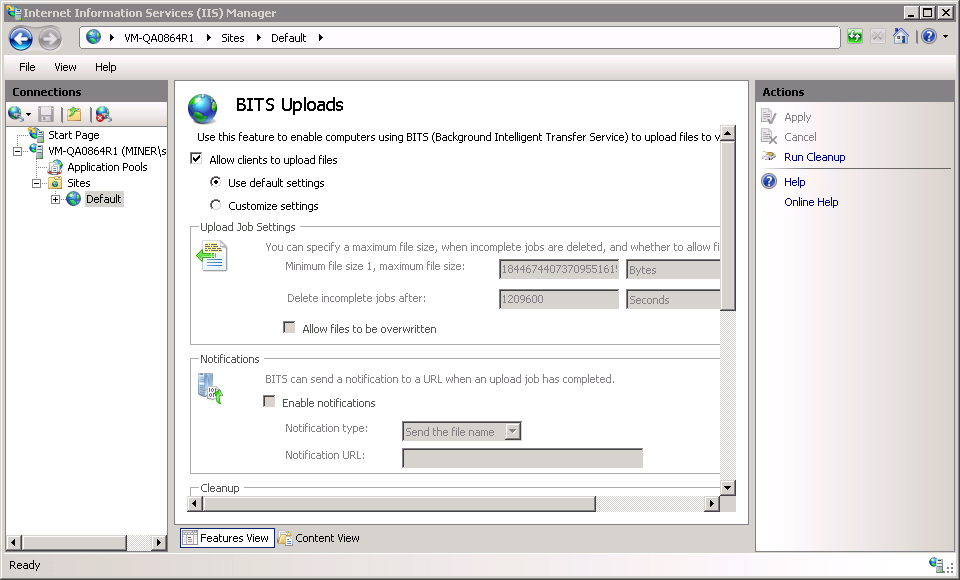Click the blue Help icon in Actions pane

point(769,181)
